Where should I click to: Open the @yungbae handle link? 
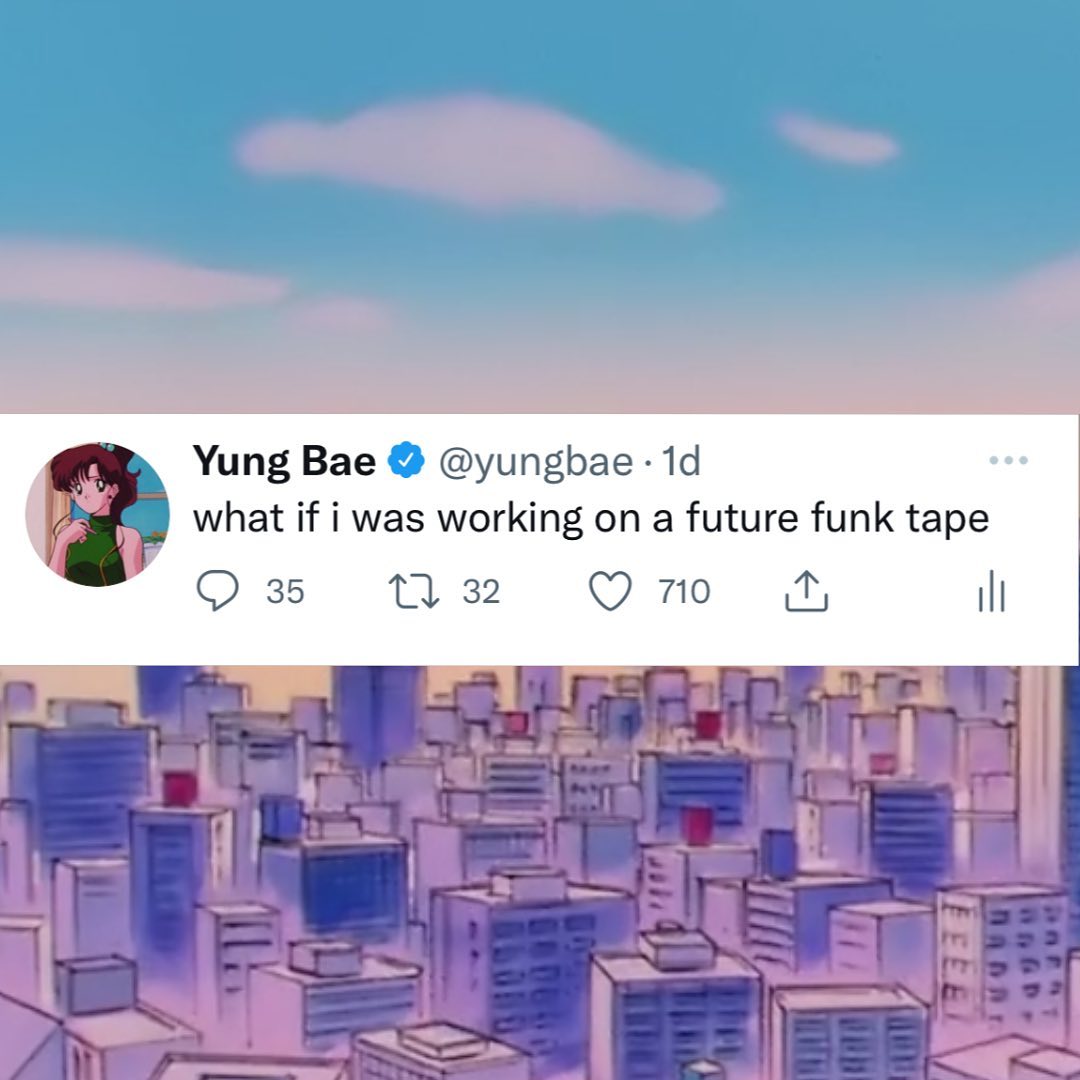[536, 462]
